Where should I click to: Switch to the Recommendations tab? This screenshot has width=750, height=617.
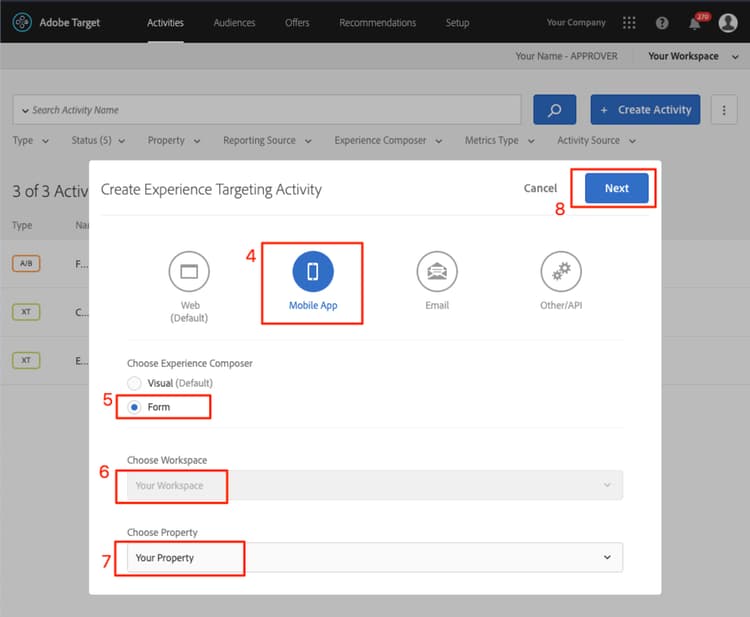[377, 22]
